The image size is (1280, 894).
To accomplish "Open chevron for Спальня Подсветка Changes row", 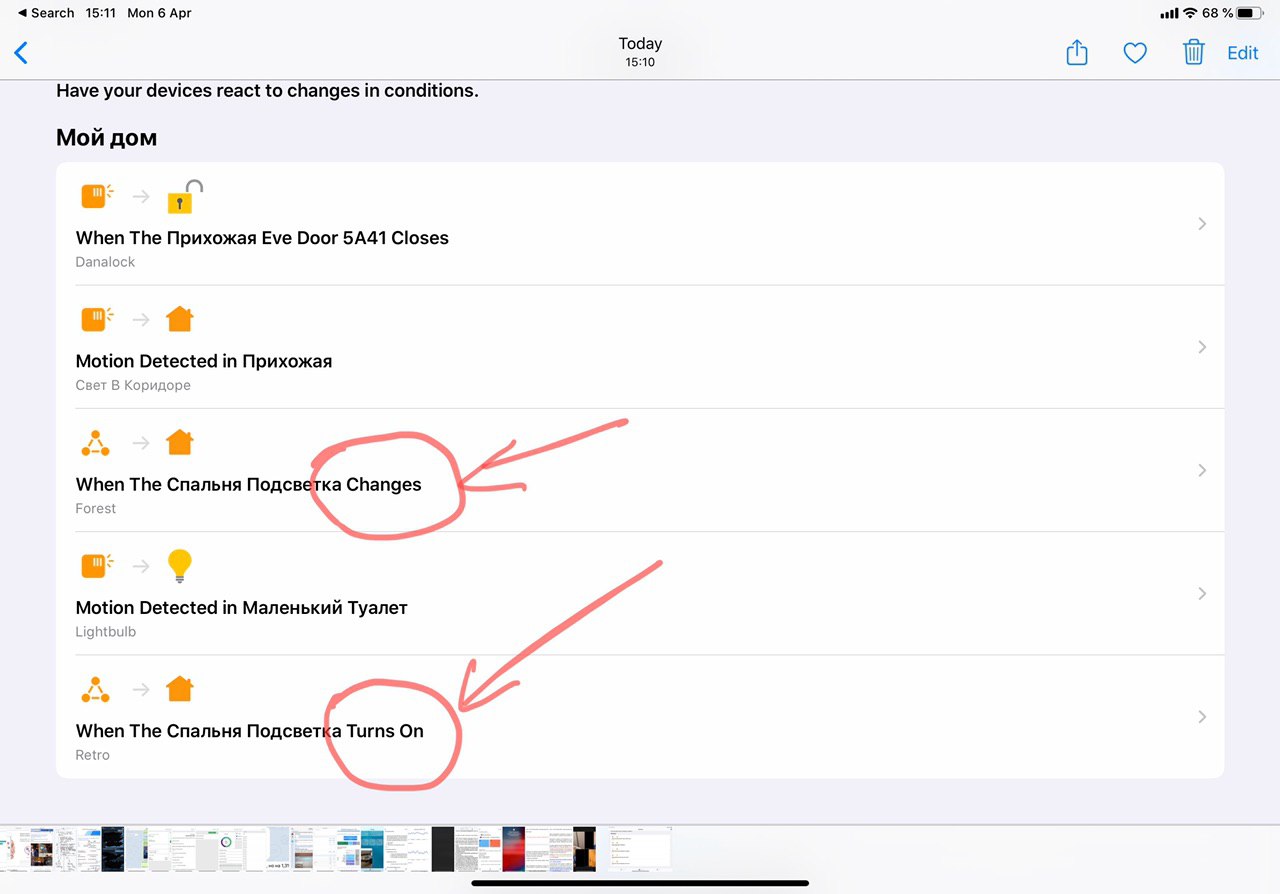I will pos(1202,470).
